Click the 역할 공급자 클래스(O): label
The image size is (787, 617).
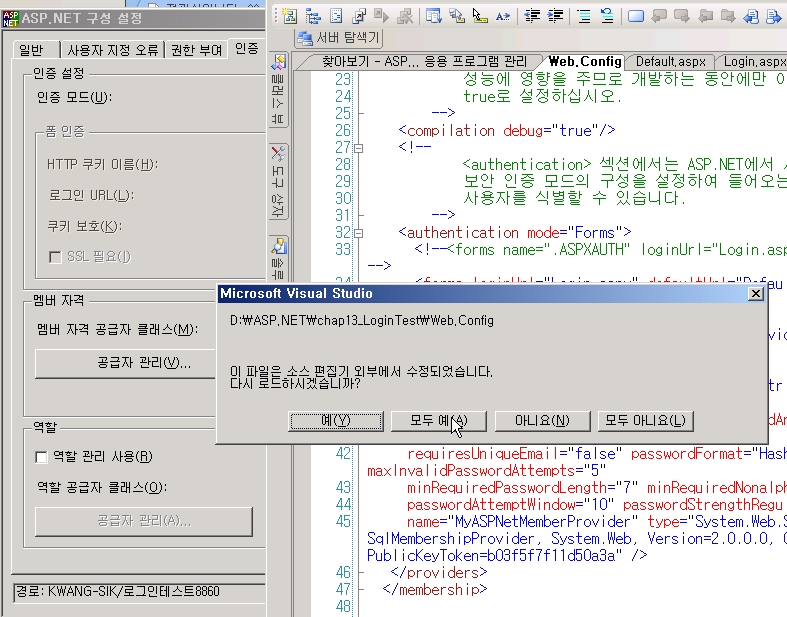[x=102, y=487]
